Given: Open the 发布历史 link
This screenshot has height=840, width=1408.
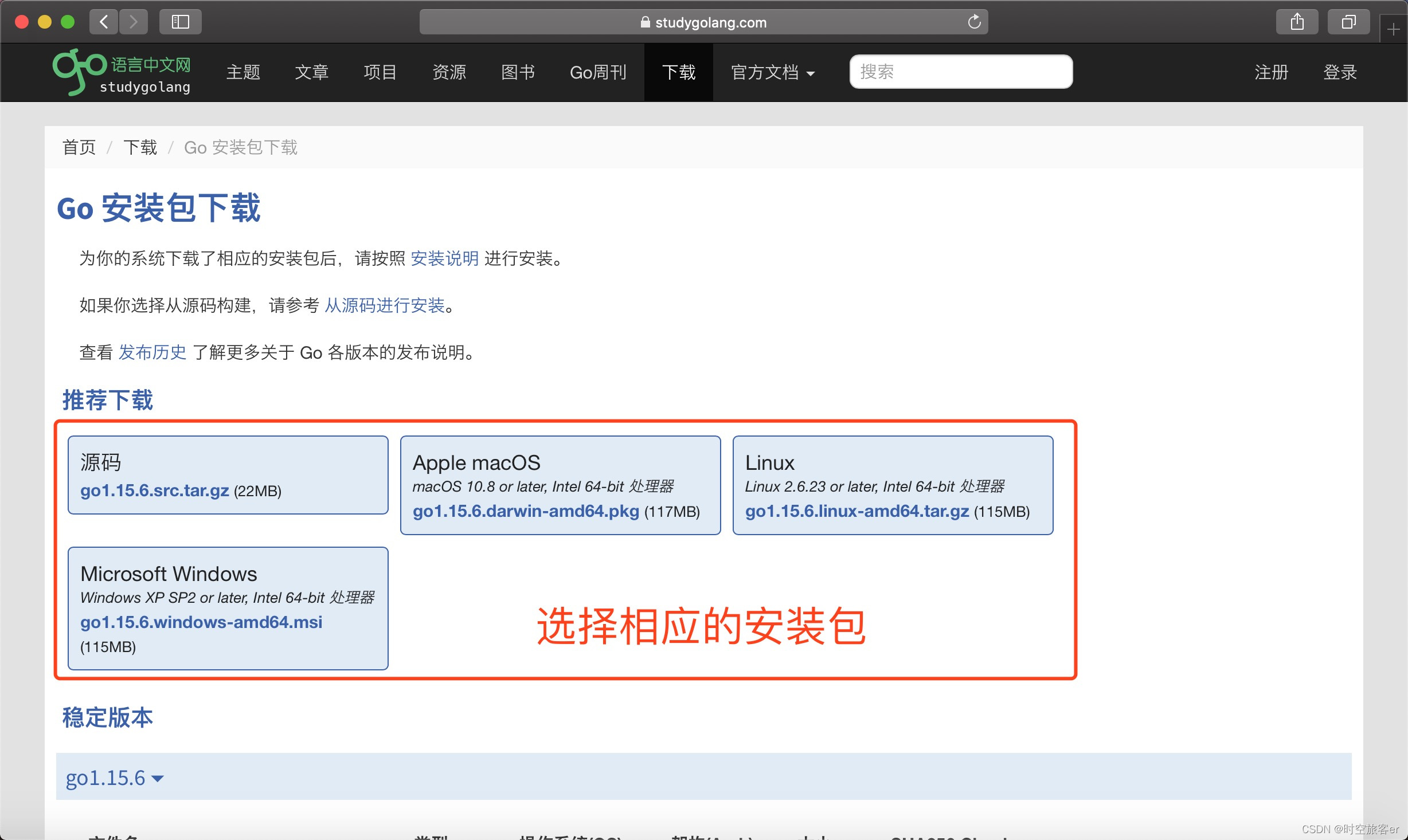Looking at the screenshot, I should tap(152, 352).
